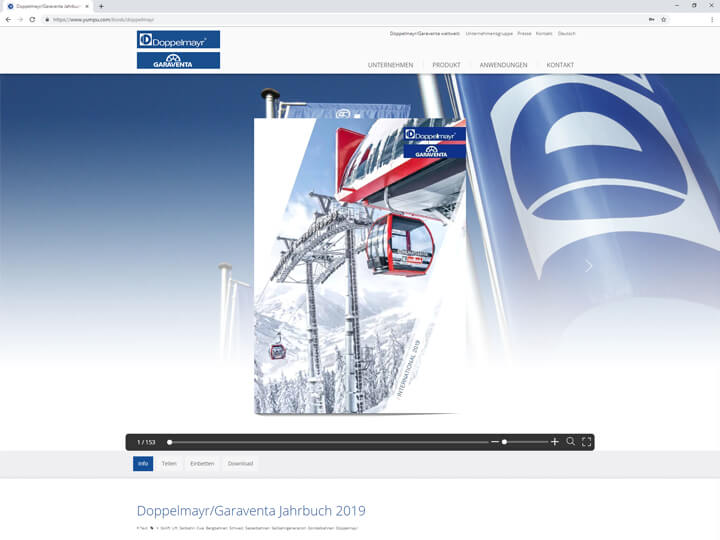
Task: Select the Einbetten tab
Action: (x=202, y=464)
